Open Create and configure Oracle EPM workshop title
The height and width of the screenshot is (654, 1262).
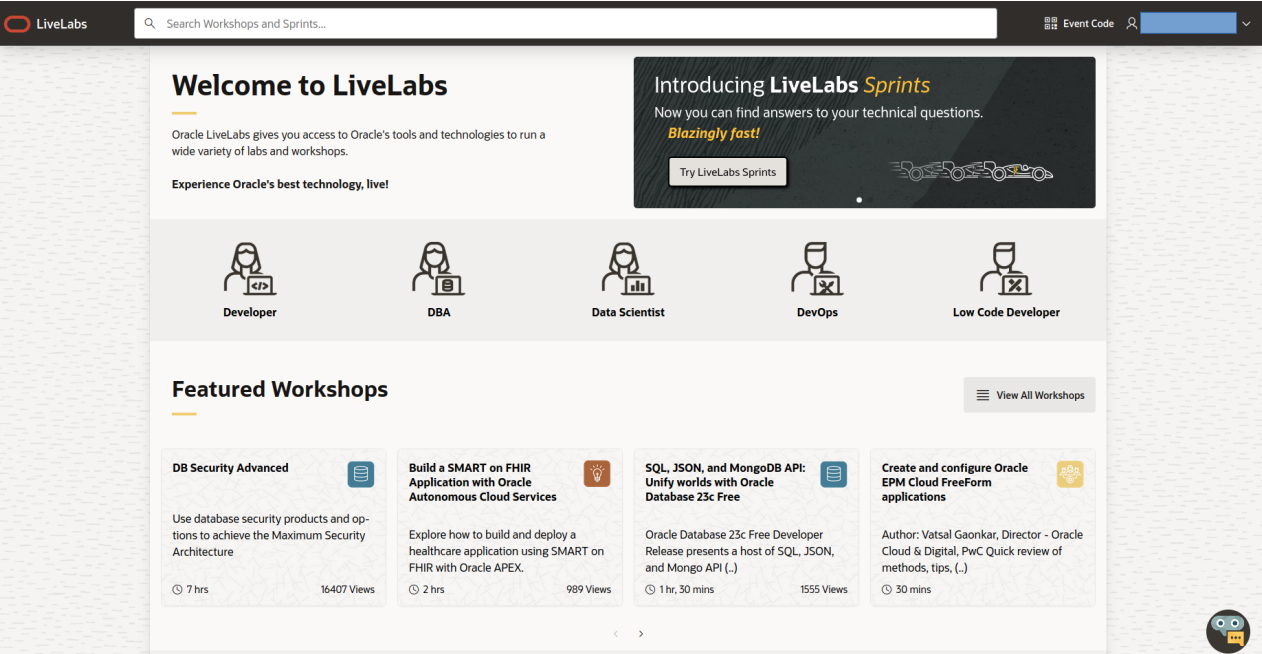(x=955, y=482)
